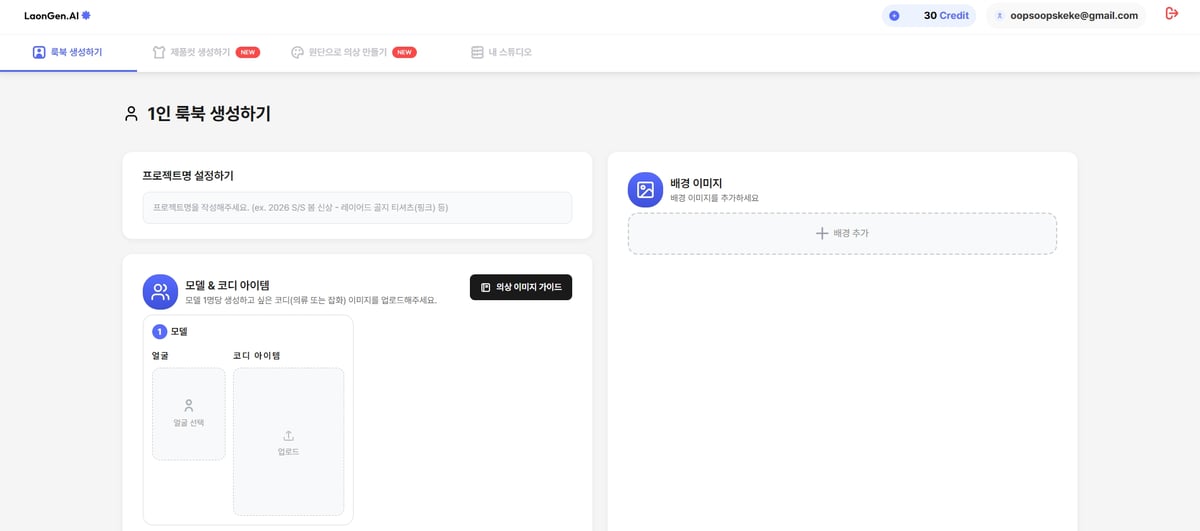Click the number 1 model badge
This screenshot has height=531, width=1200.
pyautogui.click(x=160, y=331)
